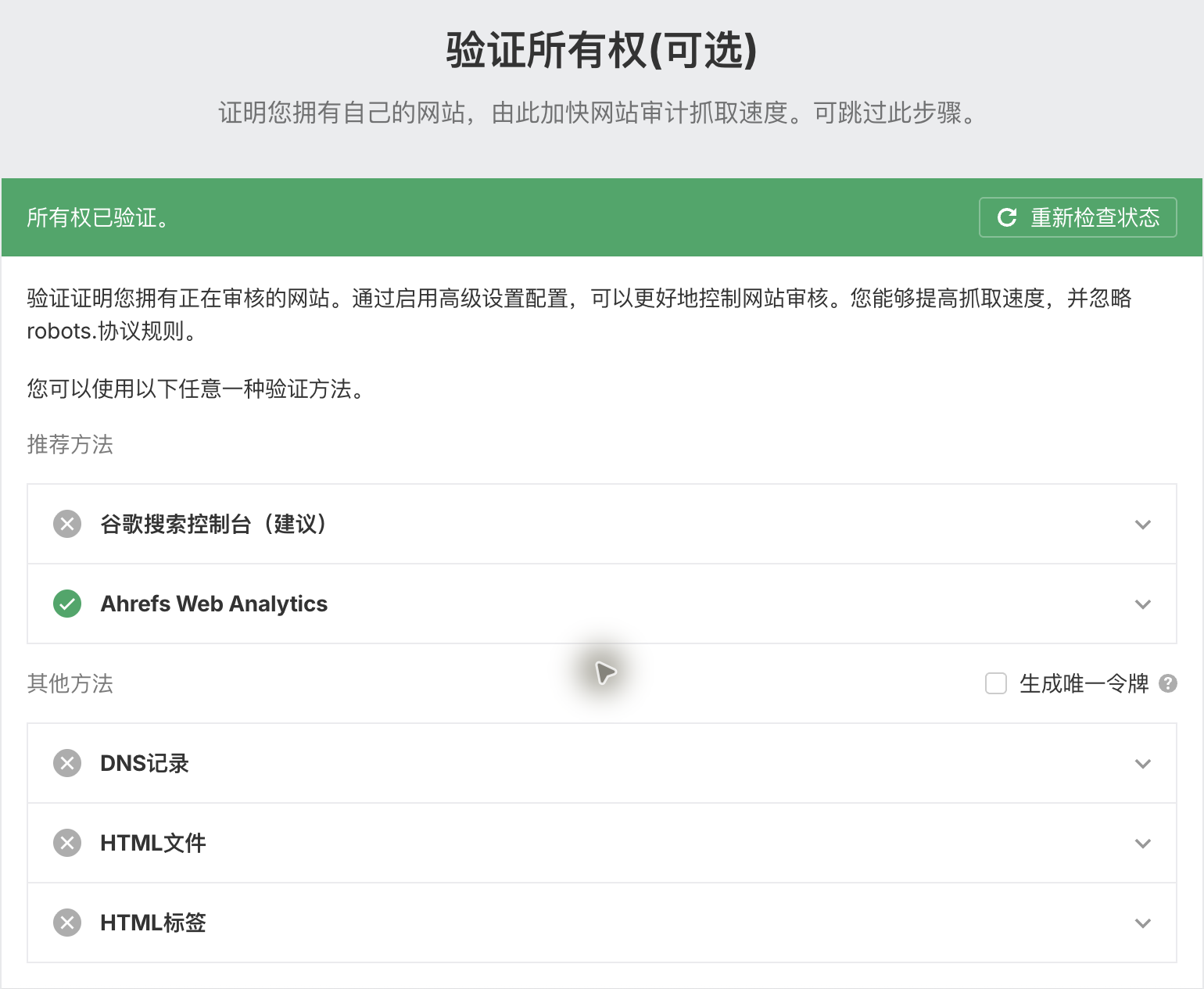Click the refresh icon in 重新检查状态
The height and width of the screenshot is (989, 1204).
click(x=1007, y=217)
